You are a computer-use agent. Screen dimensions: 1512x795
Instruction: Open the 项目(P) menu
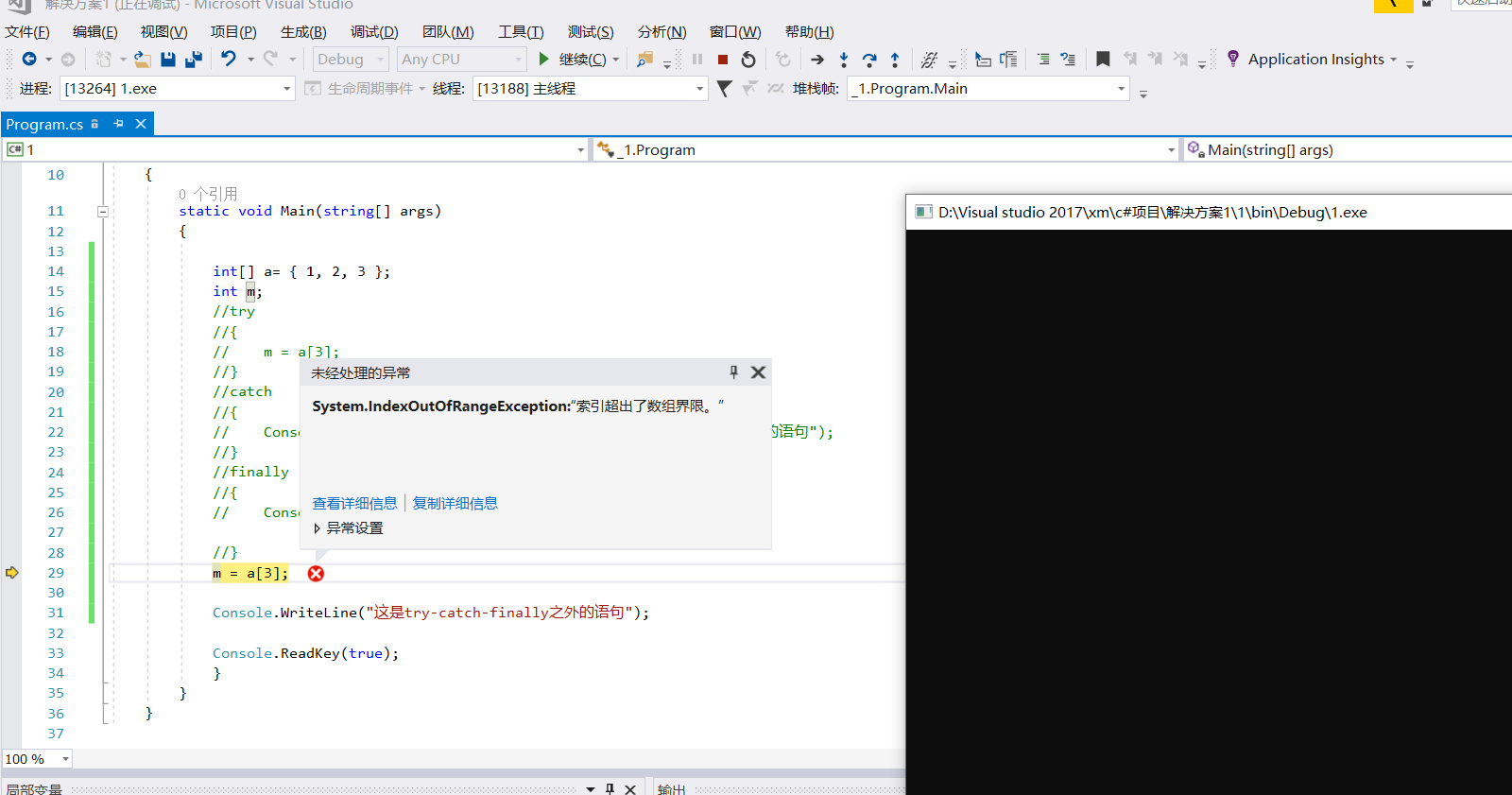click(233, 32)
